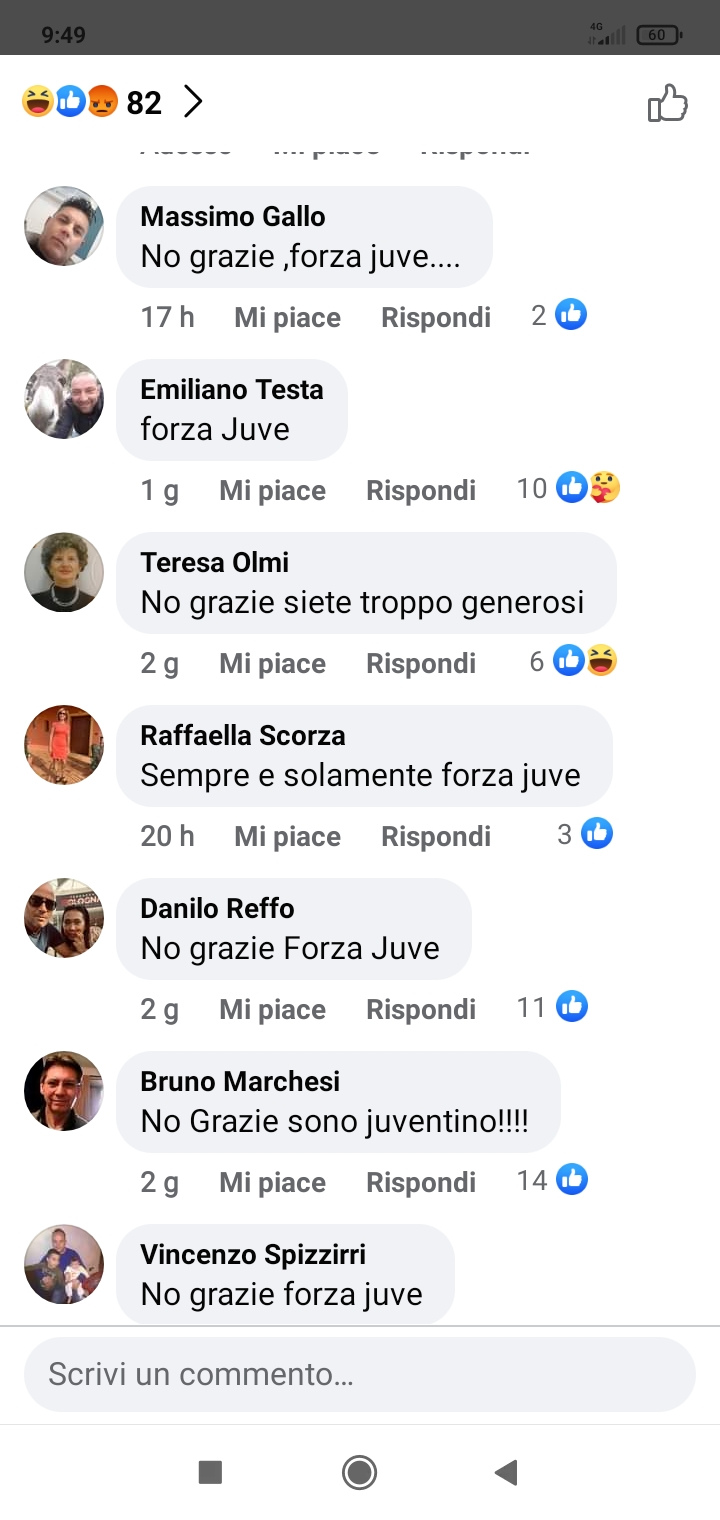Like Massimo Gallo's comment with Mi piace
The image size is (720, 1520).
[287, 317]
